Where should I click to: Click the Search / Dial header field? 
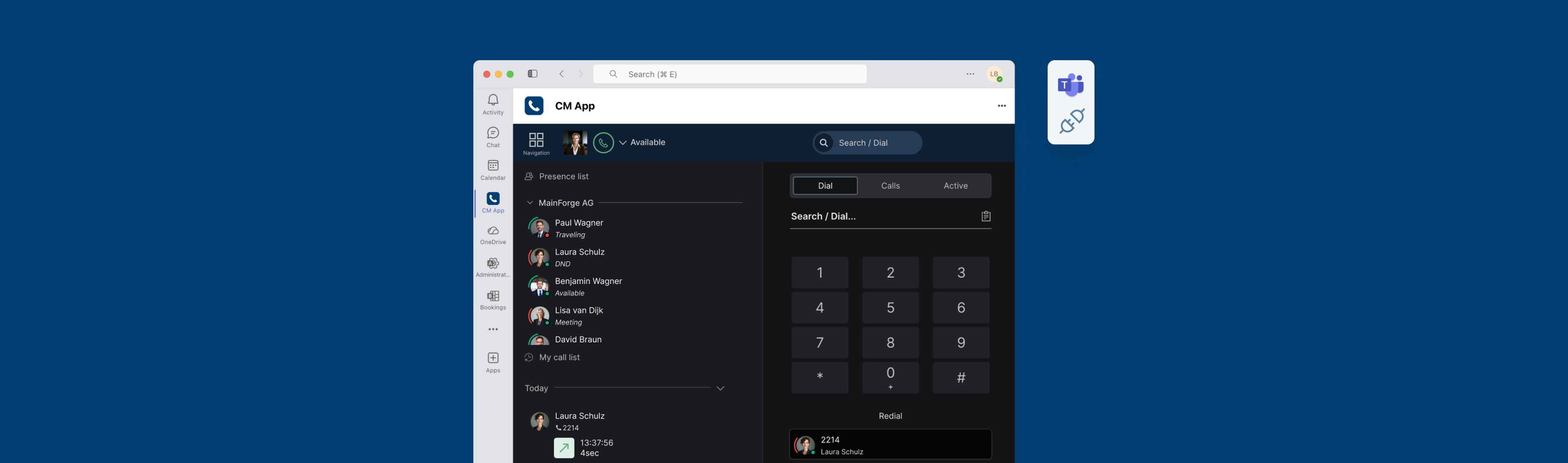click(x=867, y=143)
